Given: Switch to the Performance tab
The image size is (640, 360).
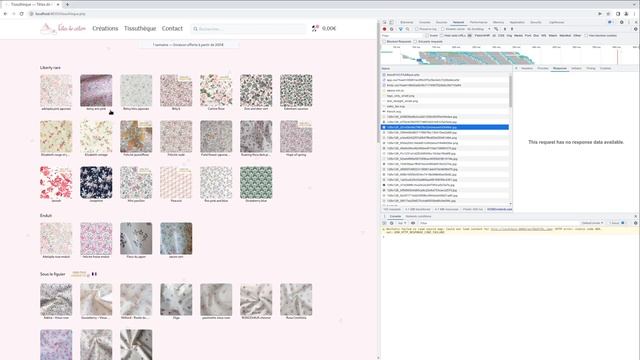Looking at the screenshot, I should click(478, 22).
